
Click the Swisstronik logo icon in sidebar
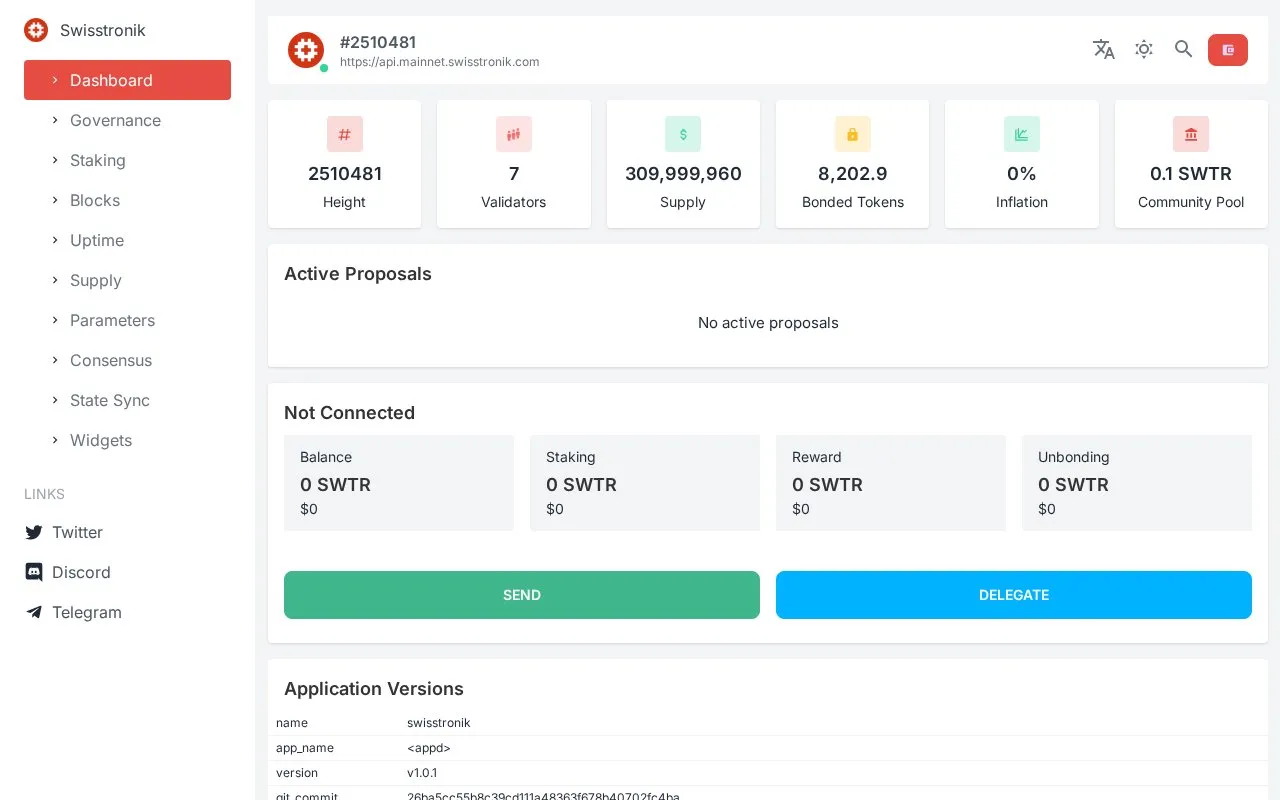pyautogui.click(x=36, y=30)
